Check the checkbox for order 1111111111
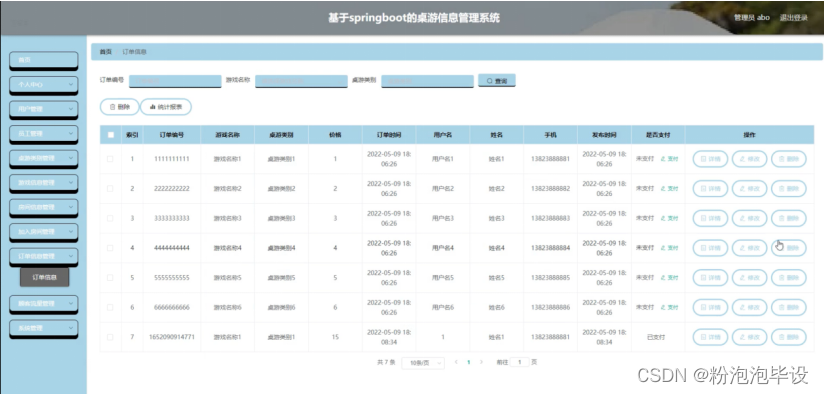Image resolution: width=824 pixels, height=394 pixels. click(x=110, y=159)
